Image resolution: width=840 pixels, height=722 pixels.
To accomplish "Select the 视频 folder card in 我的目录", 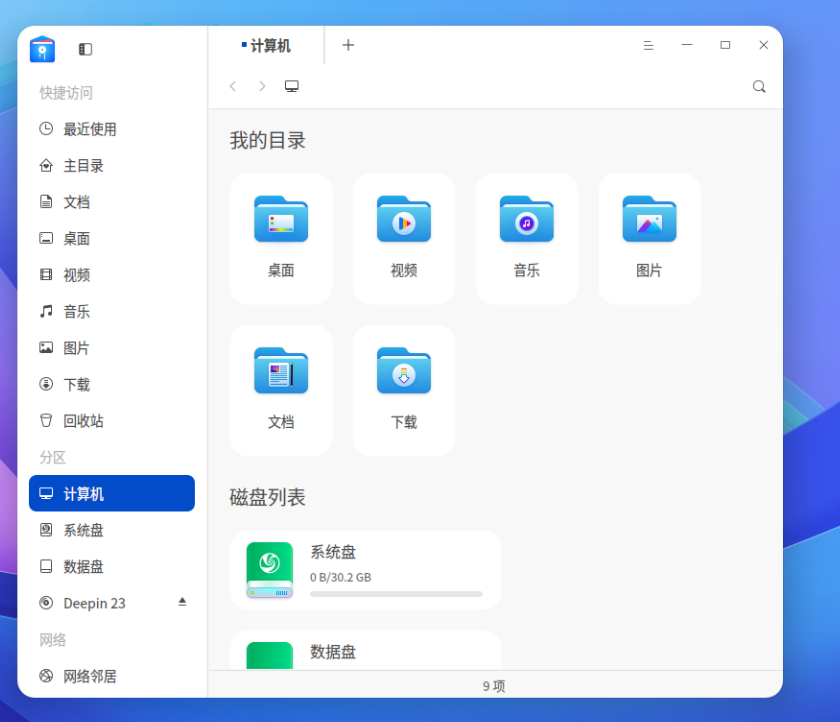I will [x=404, y=239].
